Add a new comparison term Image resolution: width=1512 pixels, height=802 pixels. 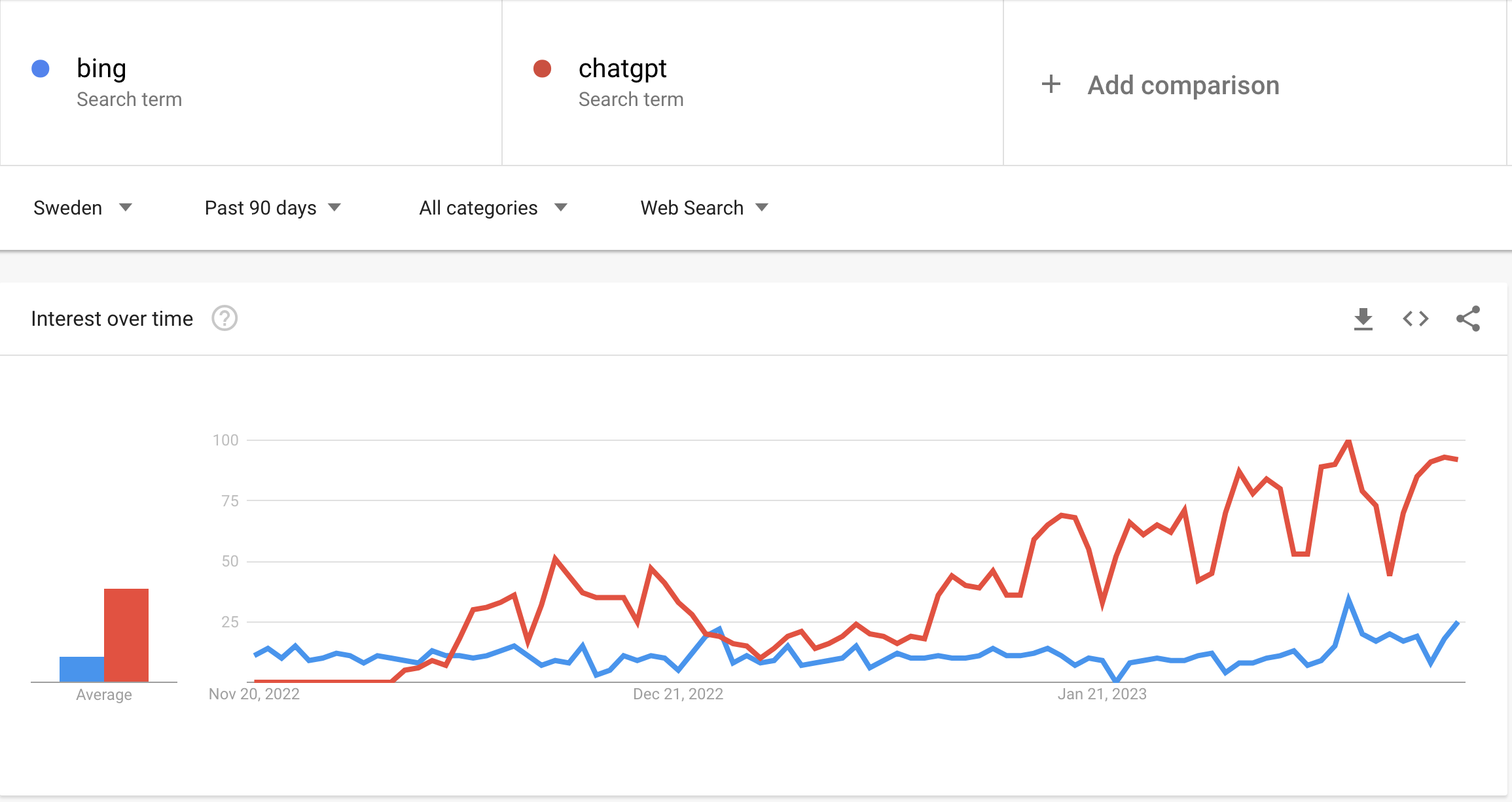click(1255, 83)
